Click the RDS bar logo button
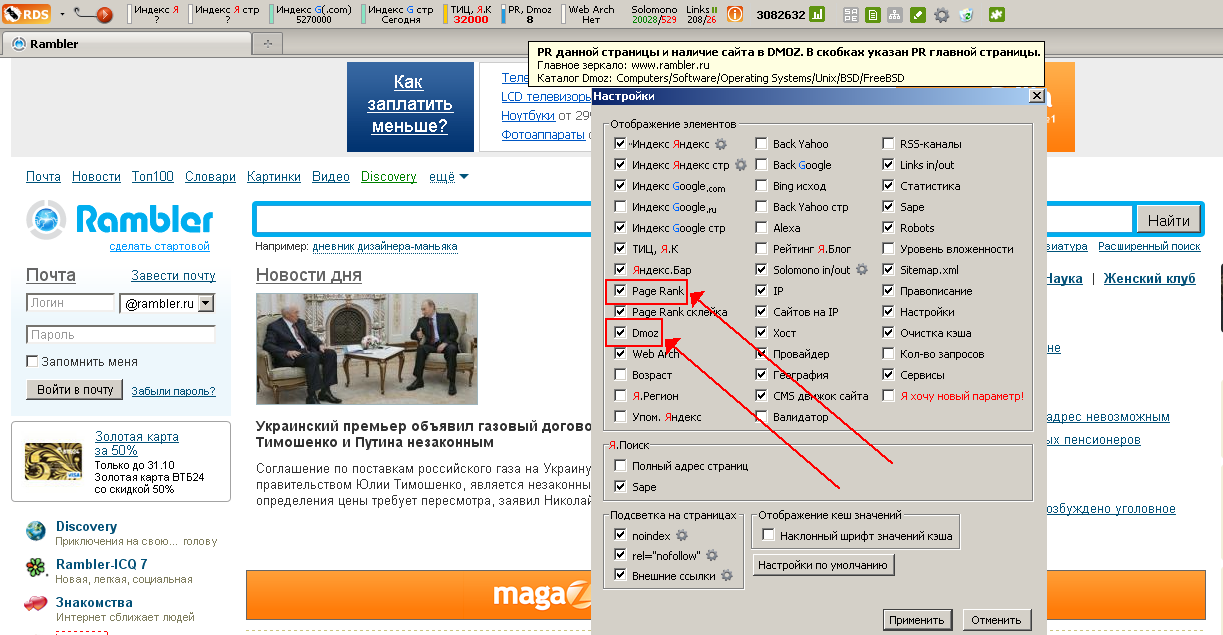This screenshot has height=635, width=1223. pos(27,14)
